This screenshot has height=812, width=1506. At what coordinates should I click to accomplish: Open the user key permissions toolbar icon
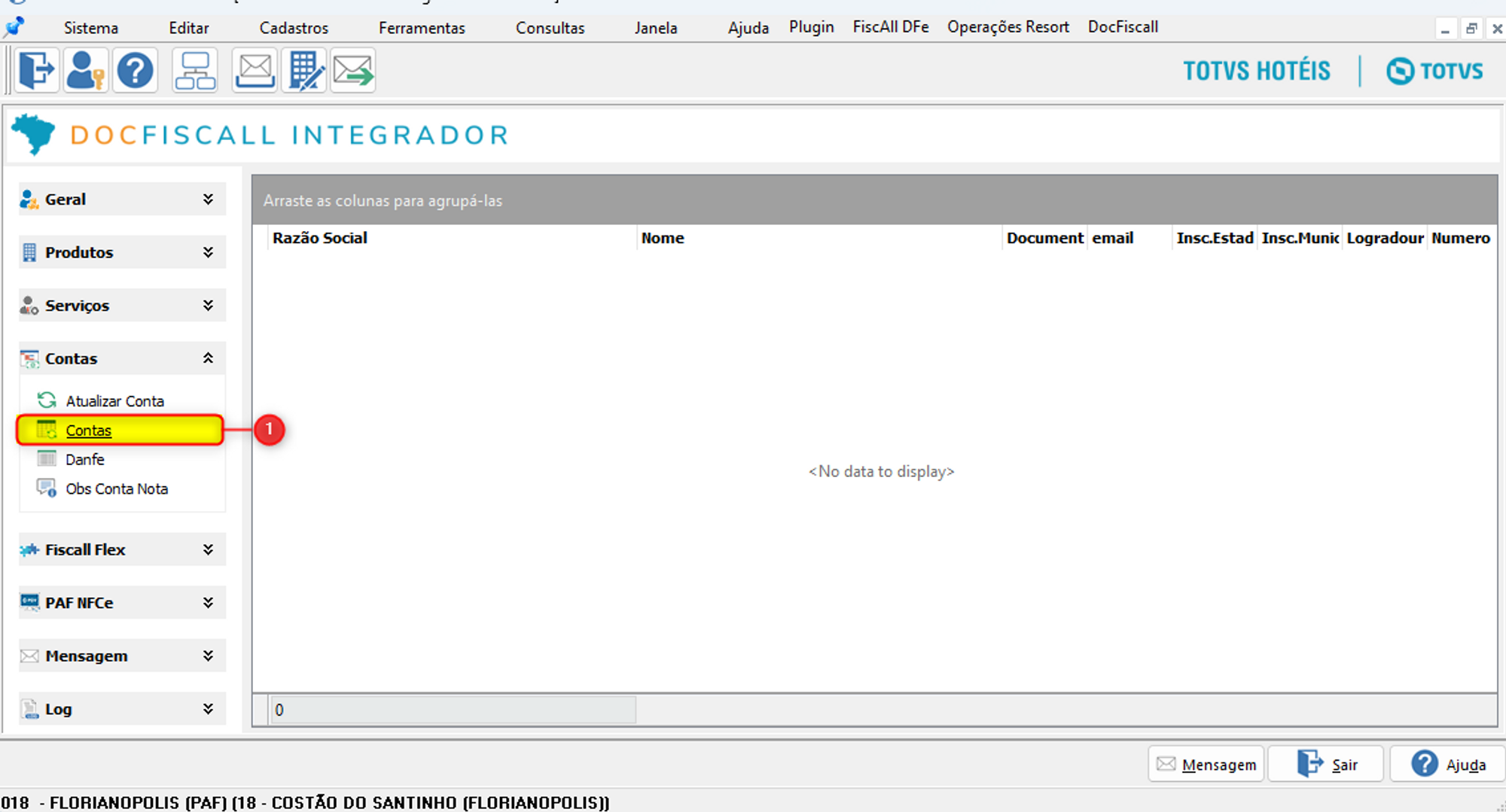pos(85,71)
